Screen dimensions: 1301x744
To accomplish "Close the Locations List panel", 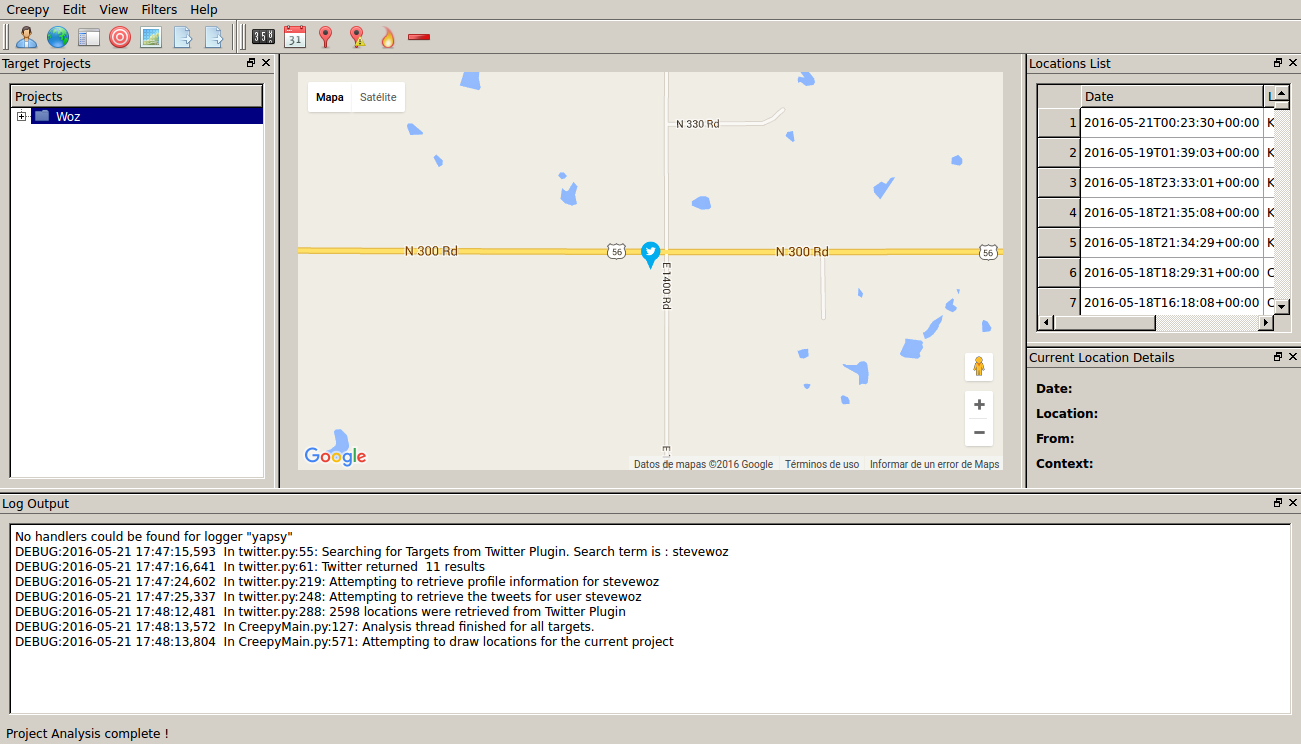I will coord(1293,63).
